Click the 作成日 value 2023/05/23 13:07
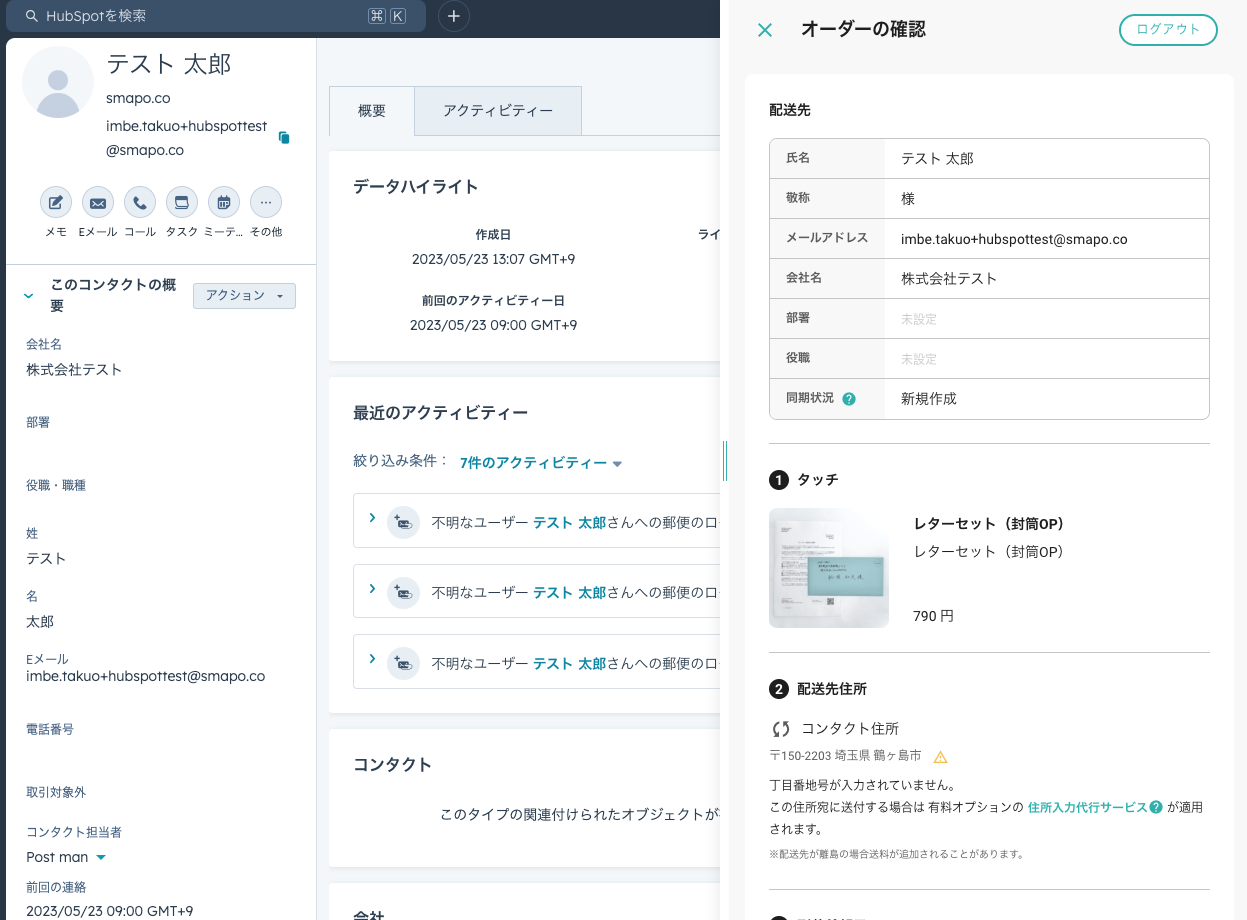 493,259
